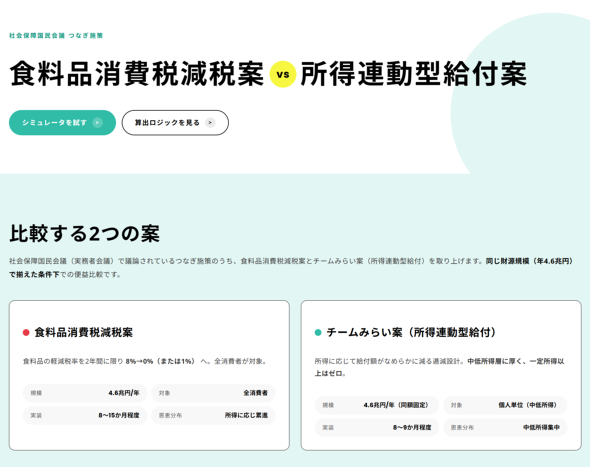The image size is (590, 467).
Task: Click the 4.6兆円/年（同額固定） value
Action: click(396, 405)
